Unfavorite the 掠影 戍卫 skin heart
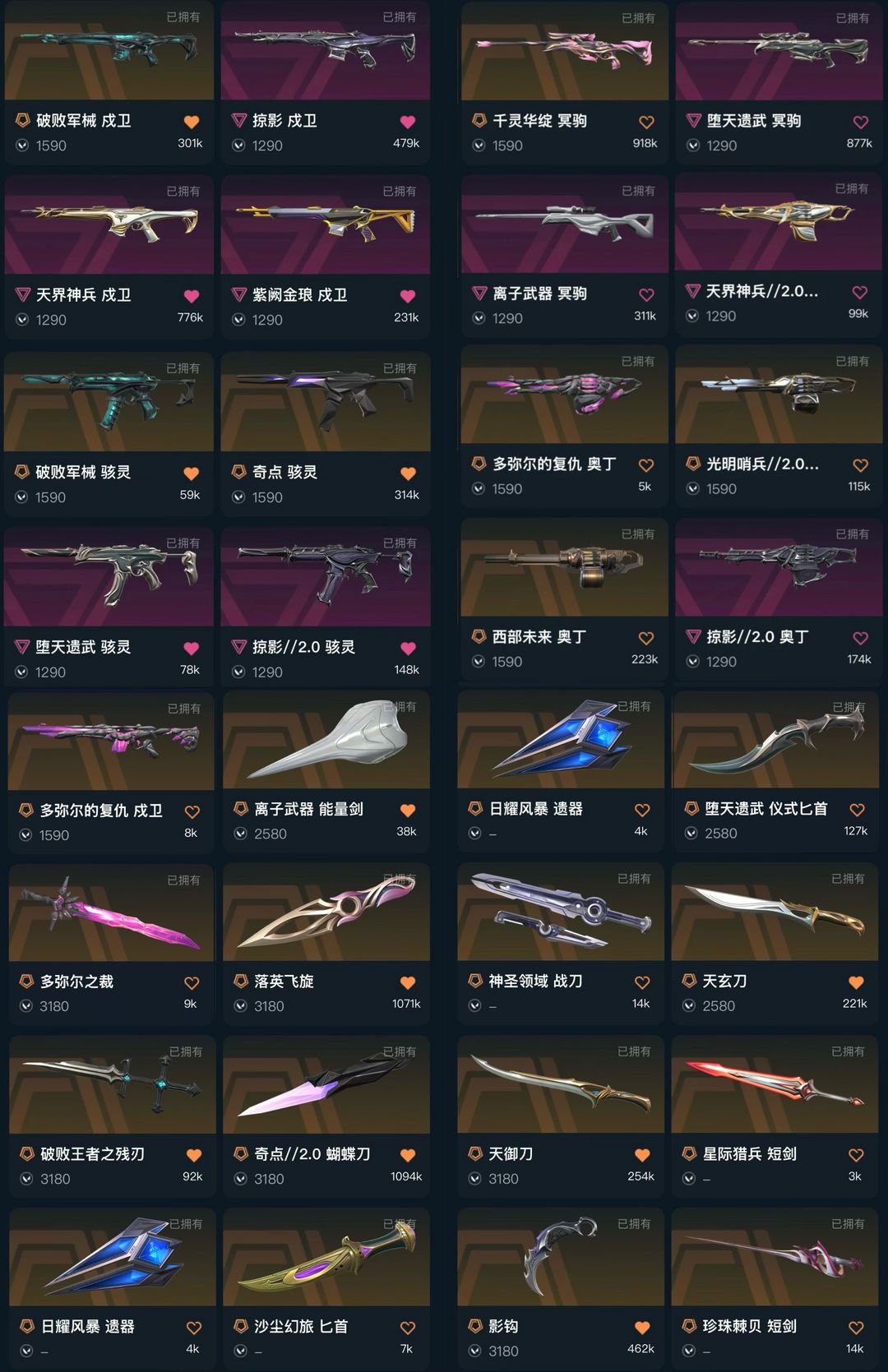 407,122
